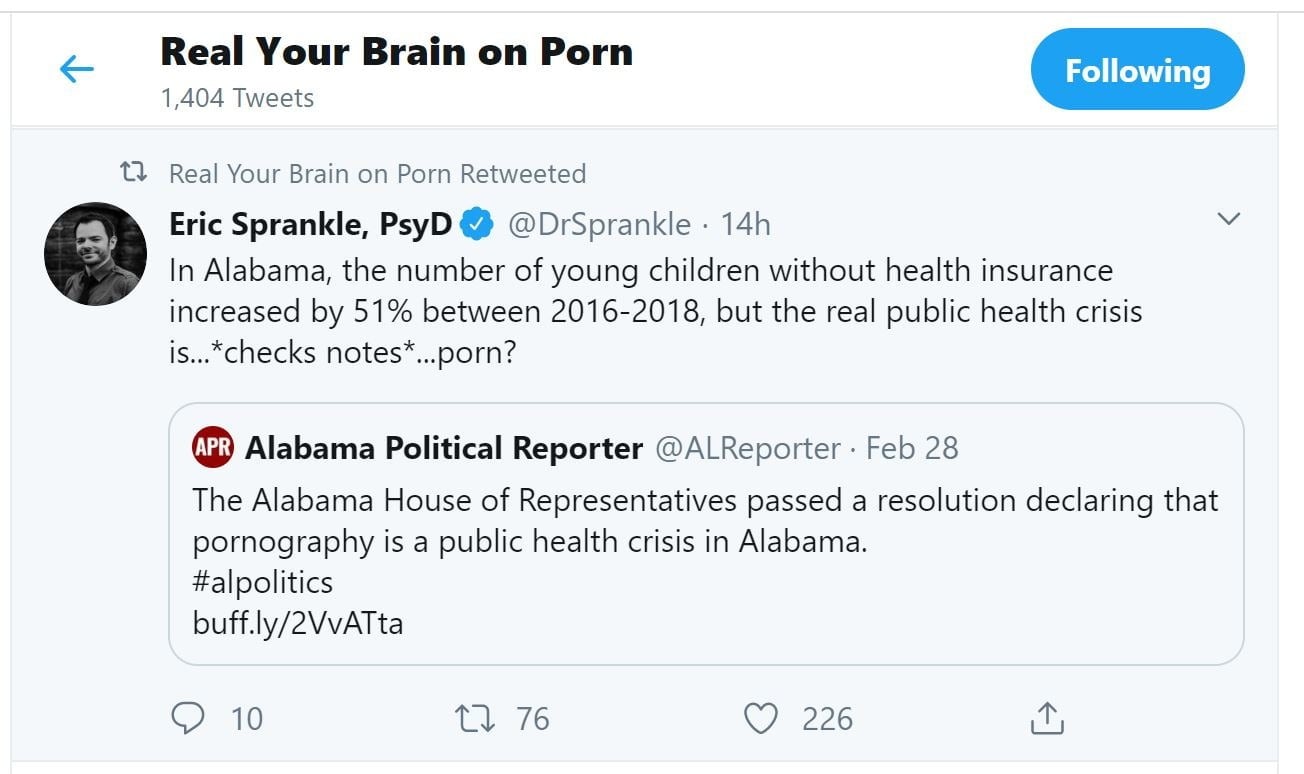Click the Real Your Brain on Porn Retweeted label
The height and width of the screenshot is (774, 1304).
[x=377, y=173]
